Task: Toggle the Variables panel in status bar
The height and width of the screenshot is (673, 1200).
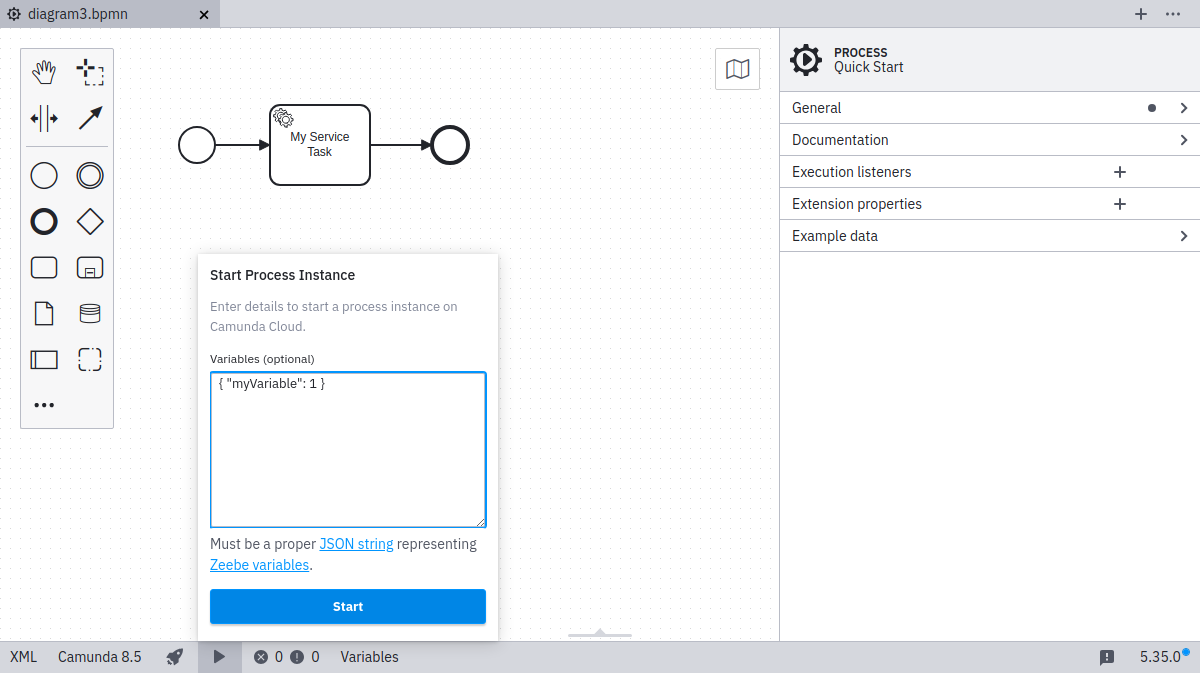Action: coord(369,657)
